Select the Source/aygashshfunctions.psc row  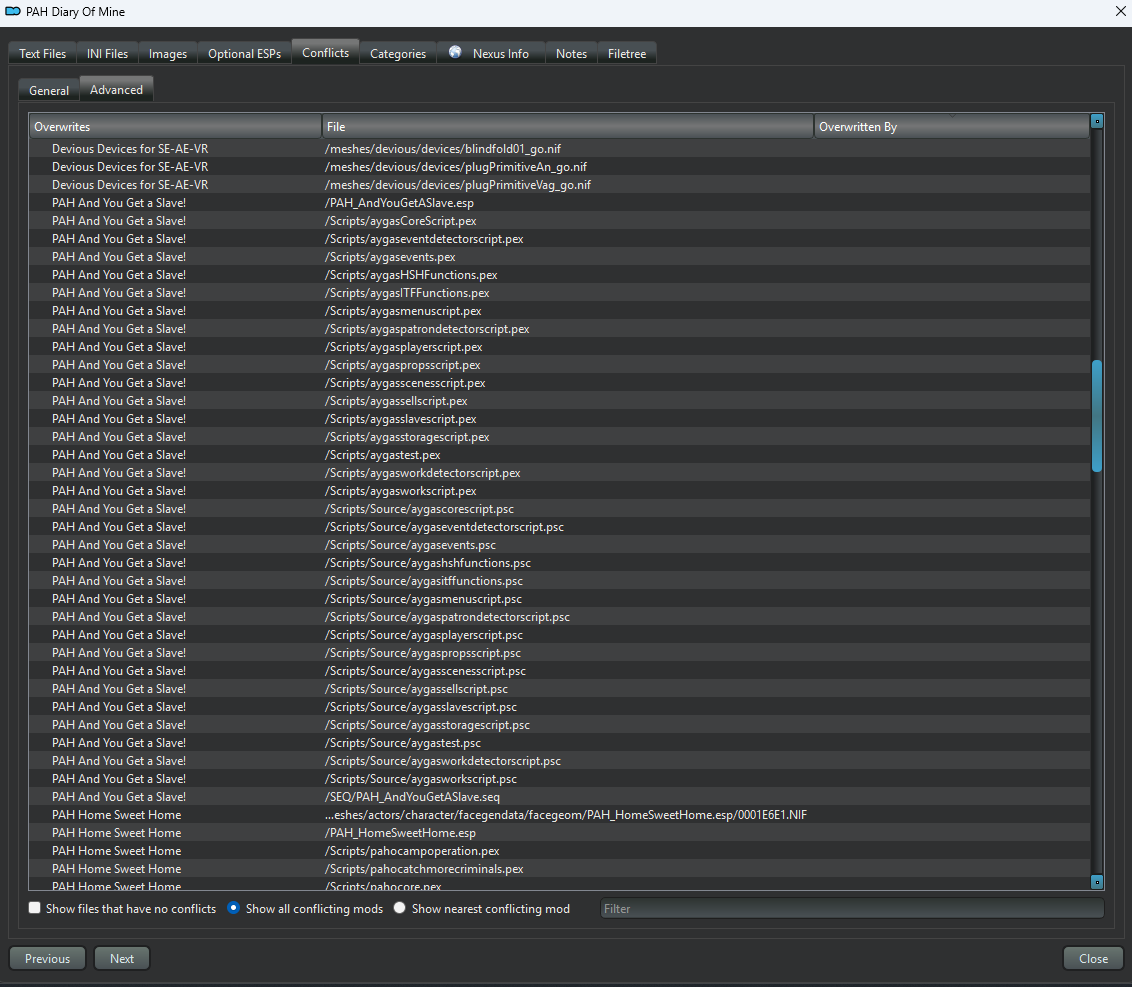pyautogui.click(x=560, y=563)
